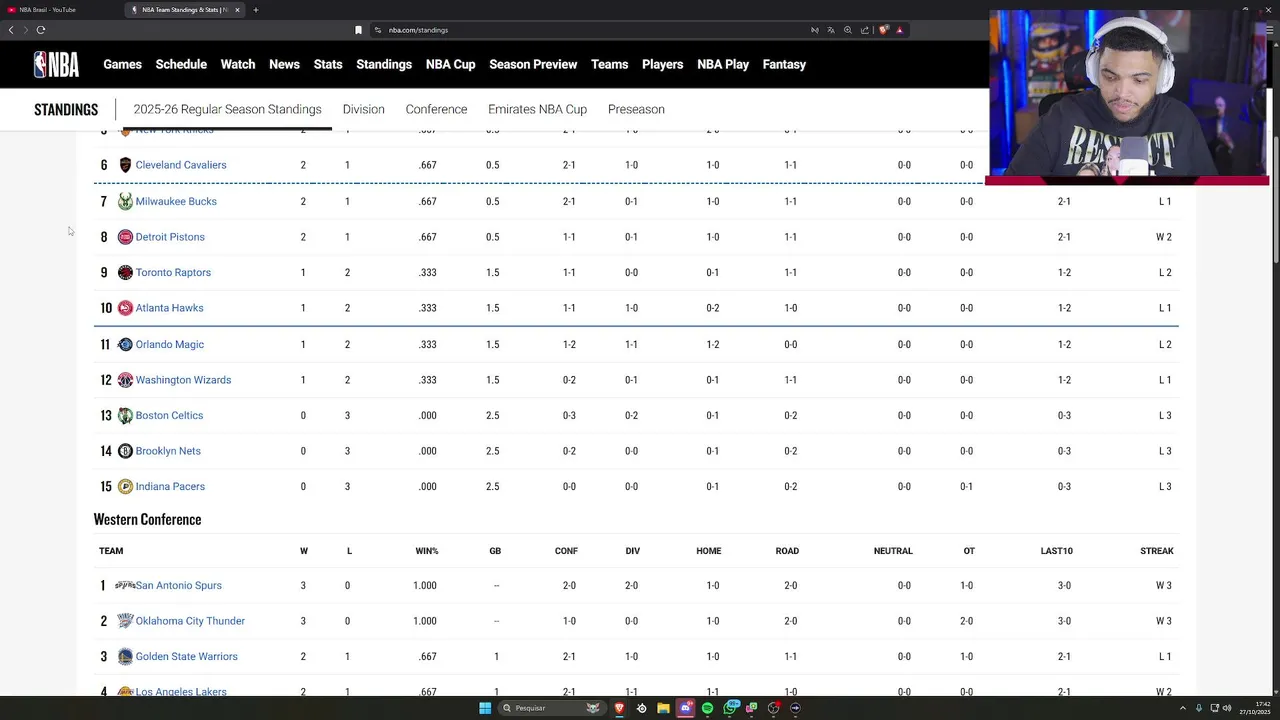Switch to Emirates NBA Cup tab

click(537, 109)
